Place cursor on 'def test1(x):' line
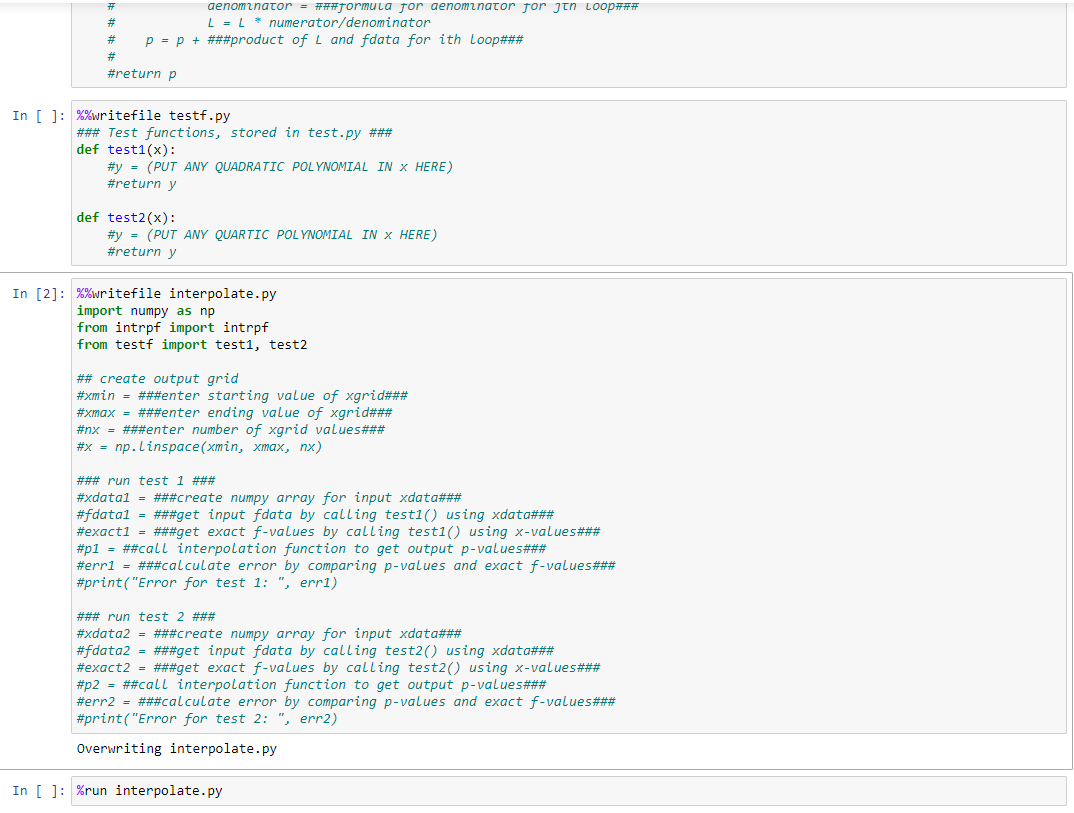The image size is (1074, 813). pyautogui.click(x=126, y=150)
